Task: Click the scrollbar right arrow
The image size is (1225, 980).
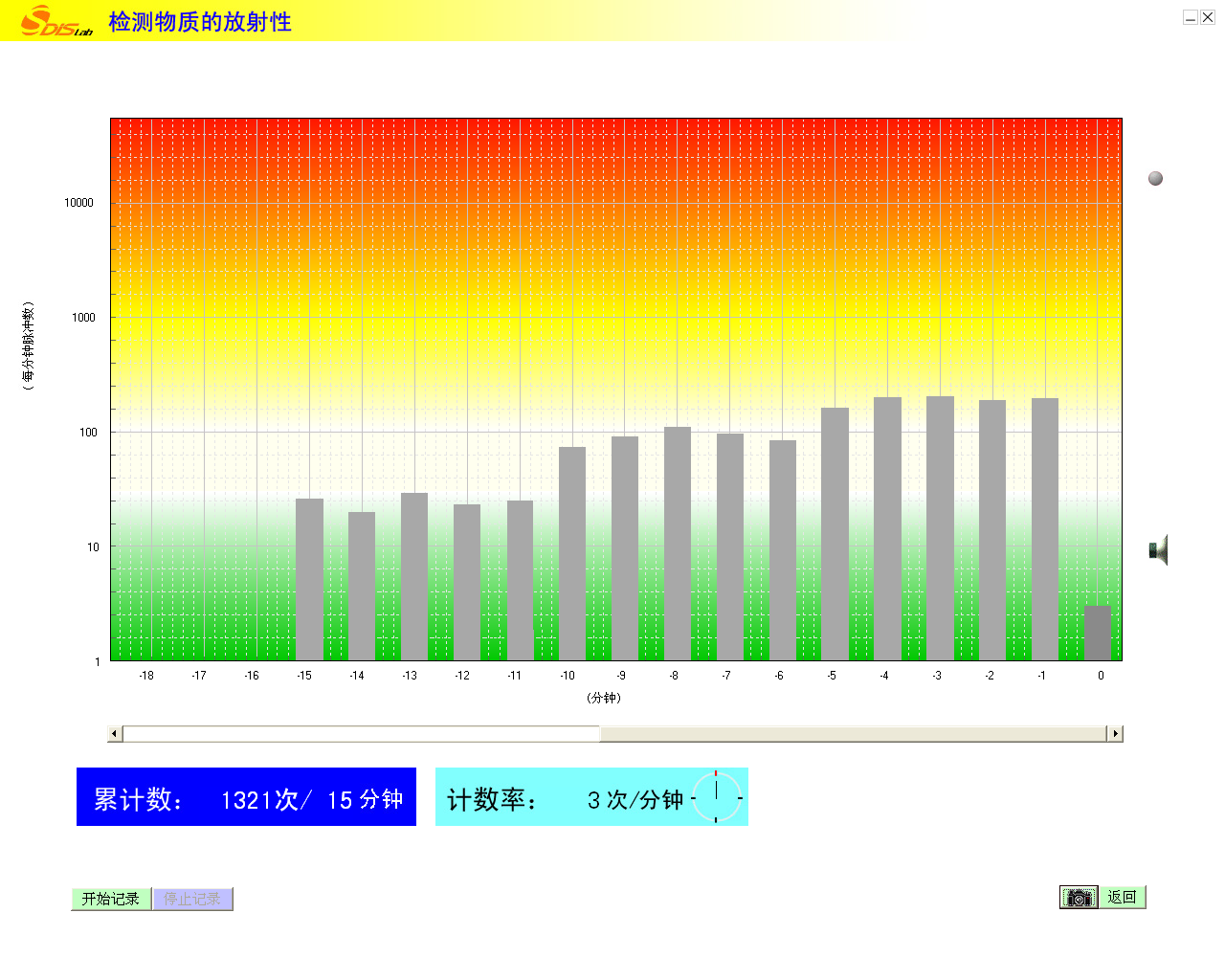Action: (x=1115, y=734)
